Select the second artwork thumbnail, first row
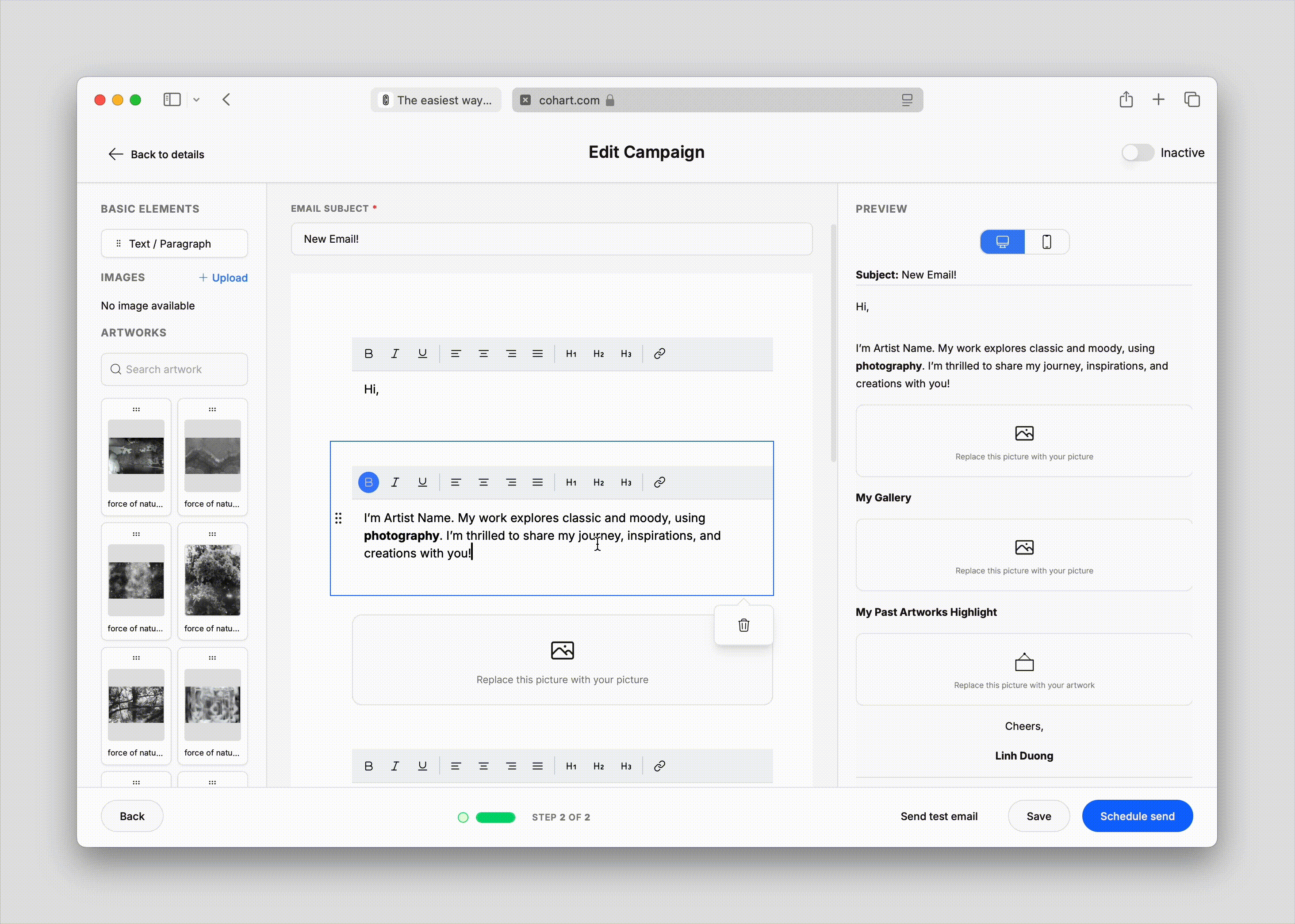This screenshot has width=1295, height=924. 212,457
